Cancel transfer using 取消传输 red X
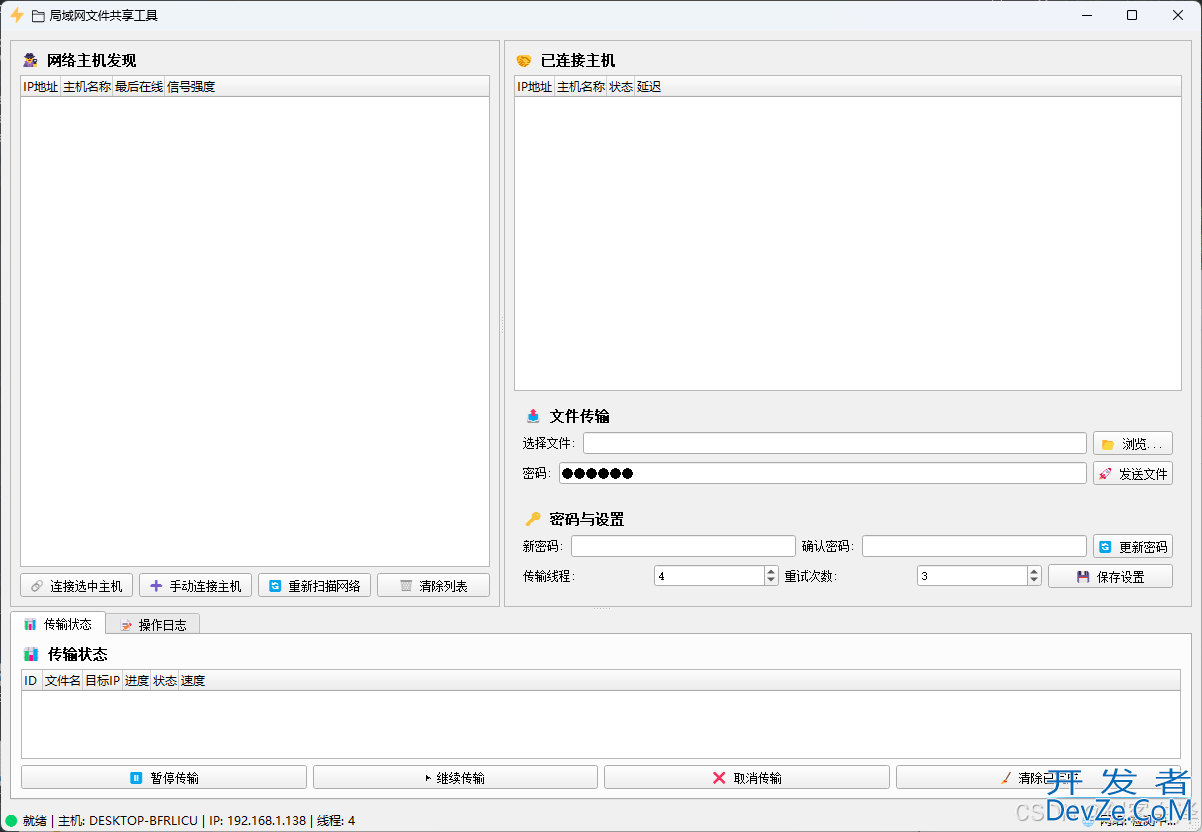Viewport: 1202px width, 832px height. [x=746, y=778]
